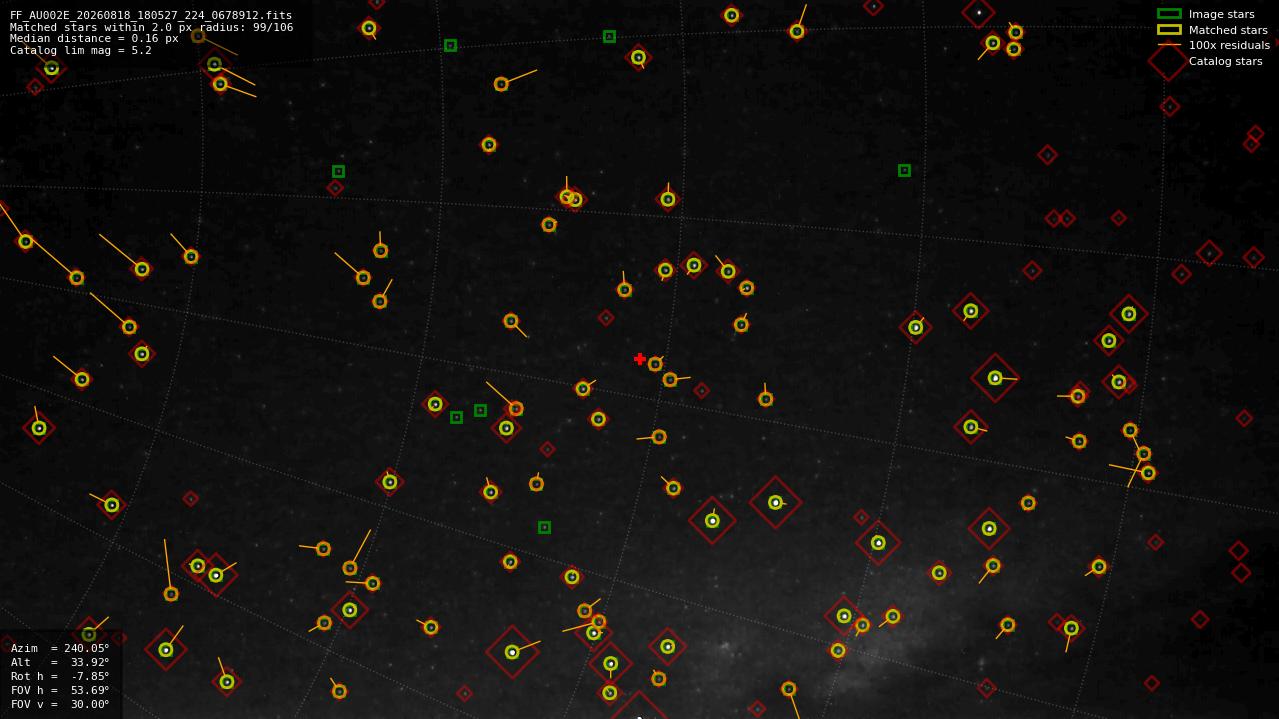Pick the unmatched green star square below the legend
1279x719 pixels.
[x=904, y=171]
